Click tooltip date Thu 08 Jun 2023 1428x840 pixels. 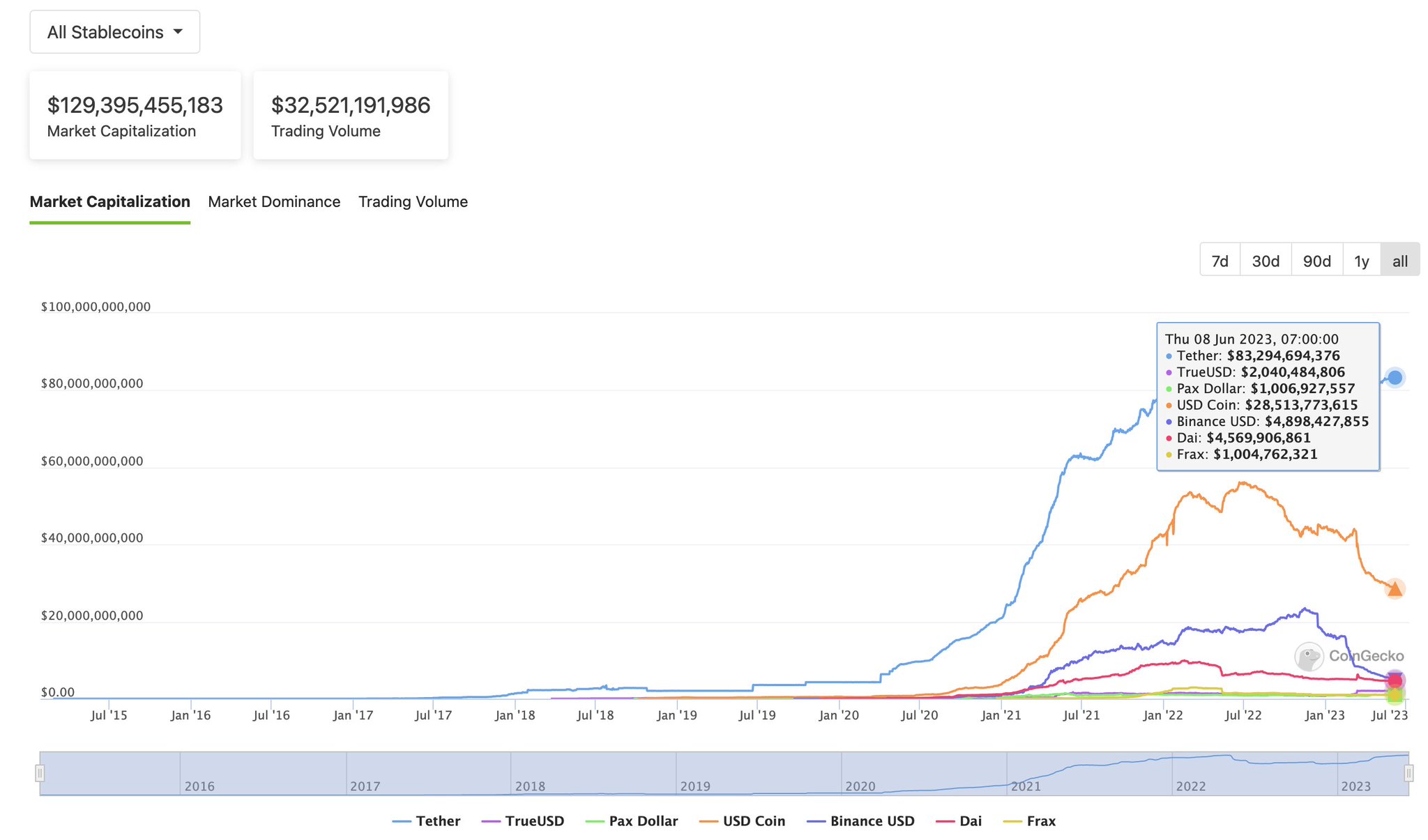[1252, 339]
